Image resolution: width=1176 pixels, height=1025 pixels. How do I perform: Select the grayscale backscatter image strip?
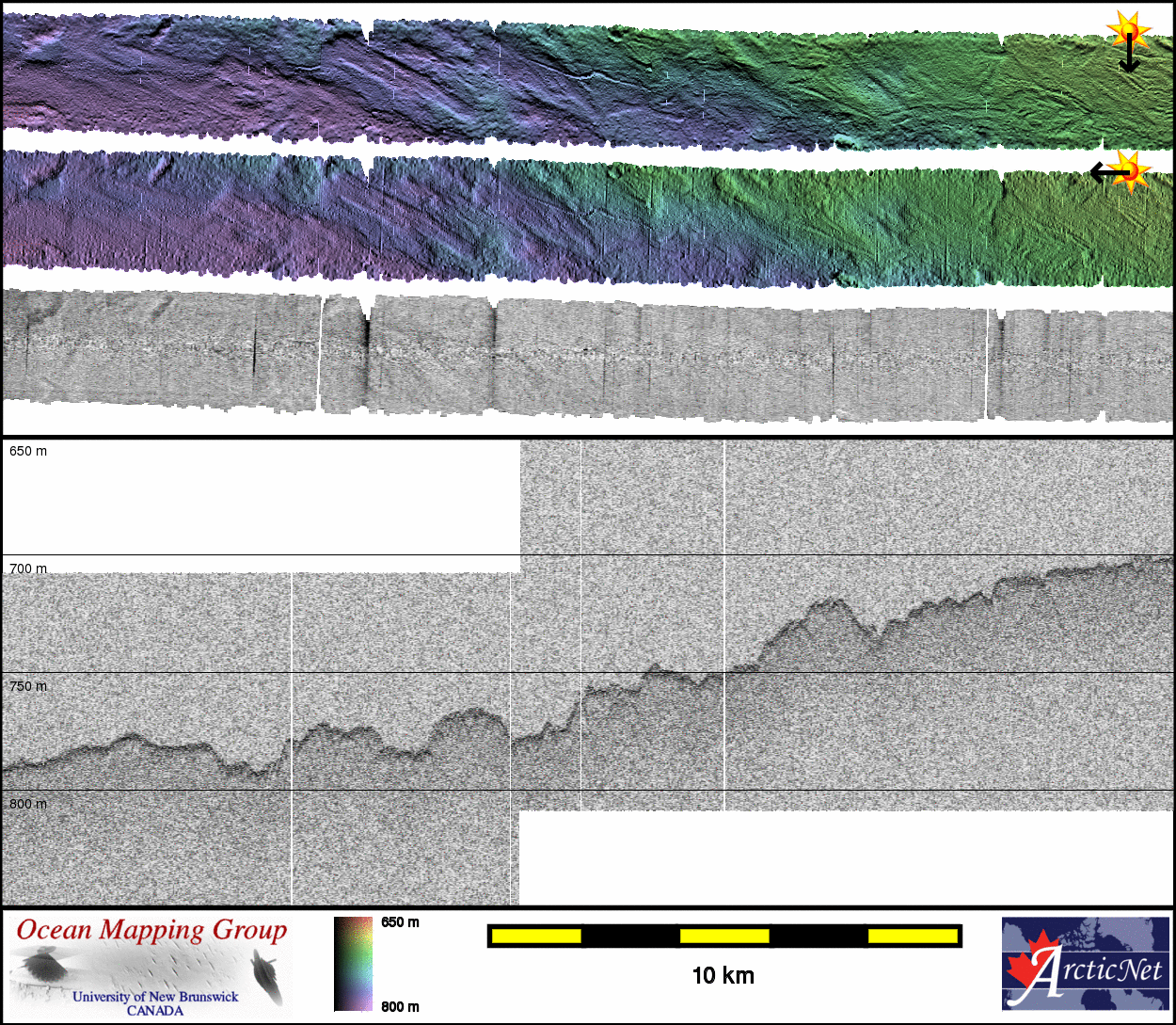click(x=587, y=358)
